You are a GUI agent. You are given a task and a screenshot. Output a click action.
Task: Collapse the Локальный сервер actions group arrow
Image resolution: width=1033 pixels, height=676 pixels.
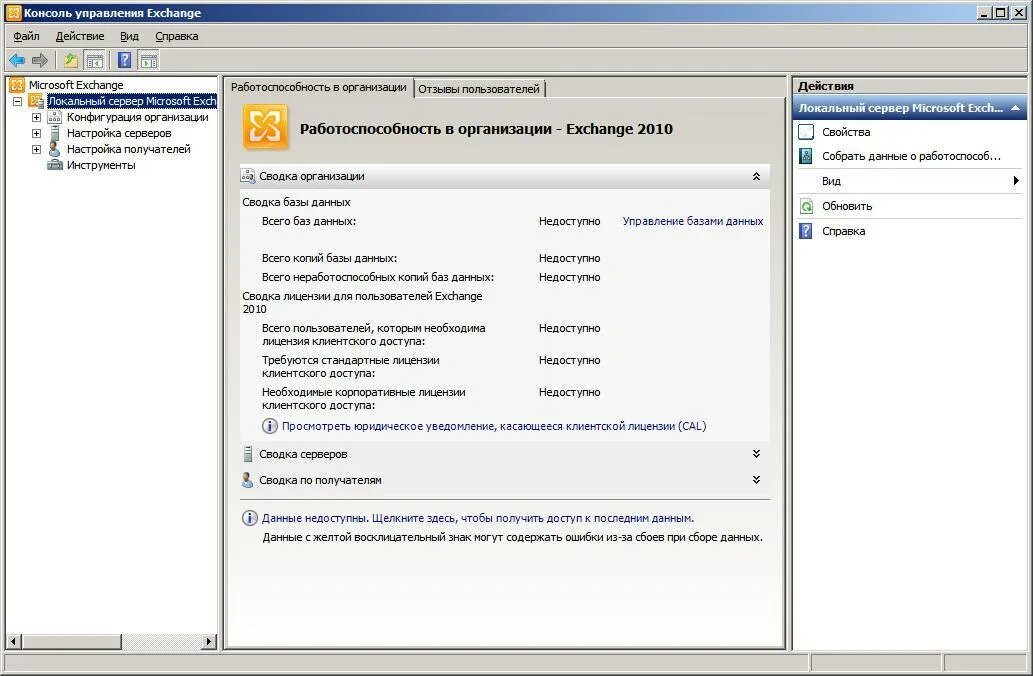(1016, 108)
